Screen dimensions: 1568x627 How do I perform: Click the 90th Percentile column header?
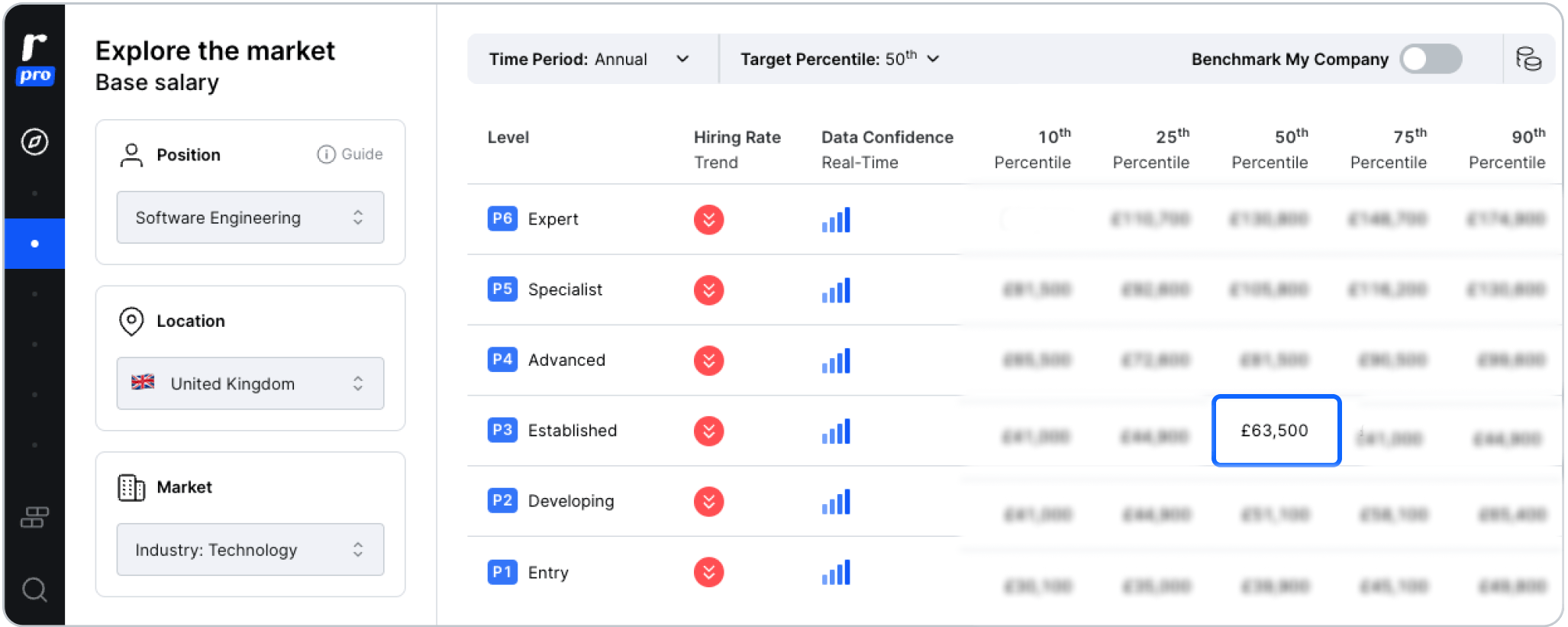click(1508, 149)
